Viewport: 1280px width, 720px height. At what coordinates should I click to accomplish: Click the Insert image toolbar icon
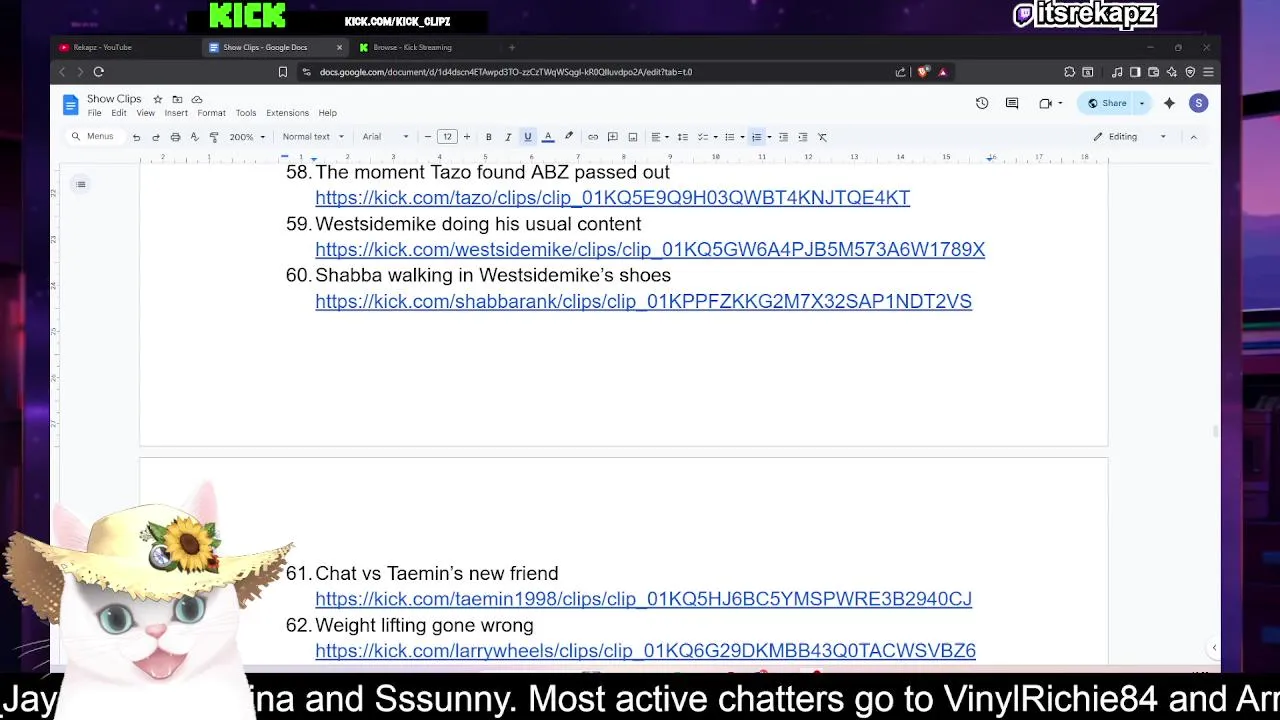pos(633,137)
